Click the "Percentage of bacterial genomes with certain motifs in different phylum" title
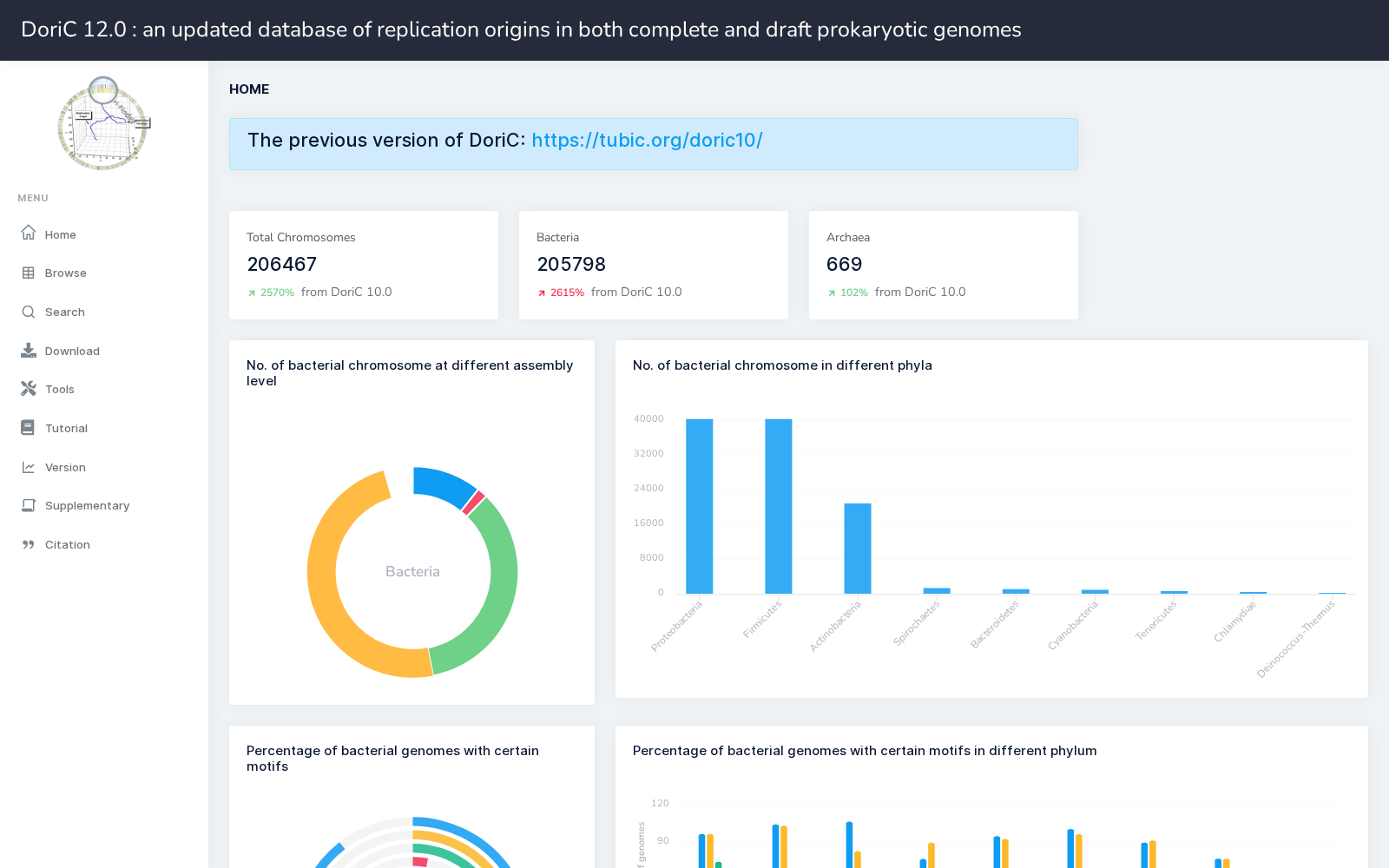Viewport: 1389px width, 868px height. tap(865, 751)
